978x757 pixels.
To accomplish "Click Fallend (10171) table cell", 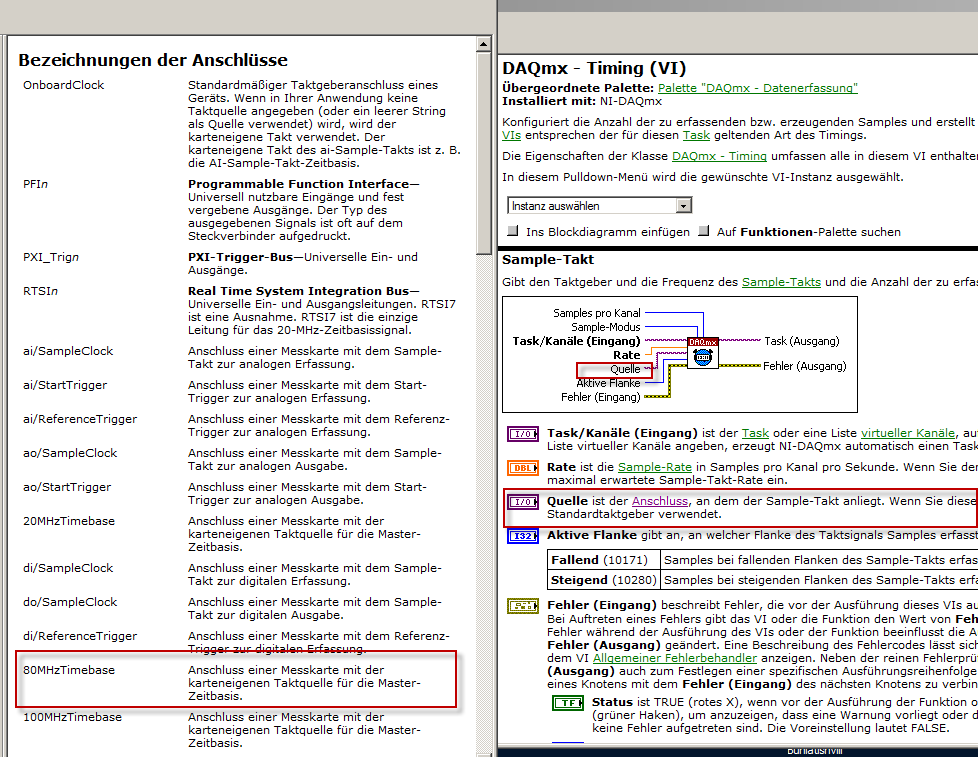I will coord(603,560).
